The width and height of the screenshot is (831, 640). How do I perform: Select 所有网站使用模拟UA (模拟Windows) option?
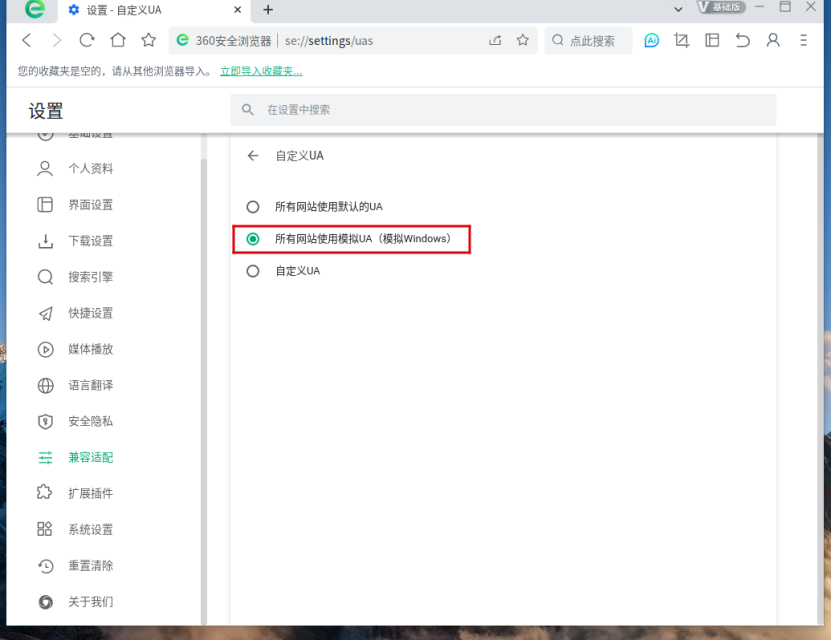[253, 239]
